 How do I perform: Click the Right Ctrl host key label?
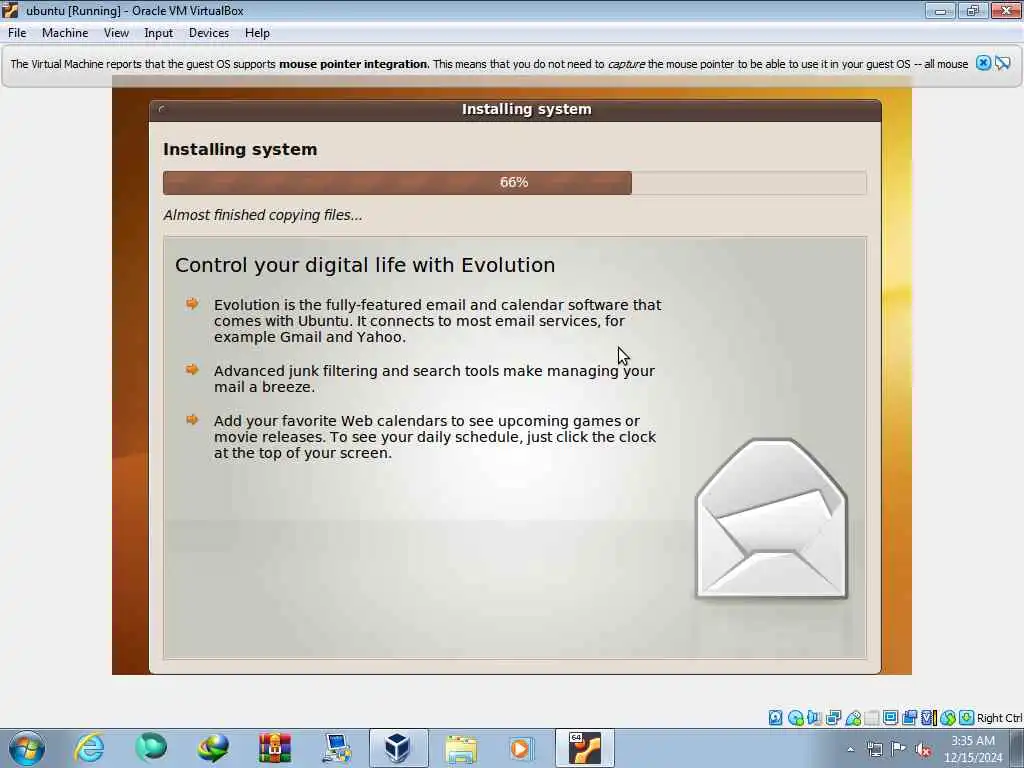pos(999,718)
